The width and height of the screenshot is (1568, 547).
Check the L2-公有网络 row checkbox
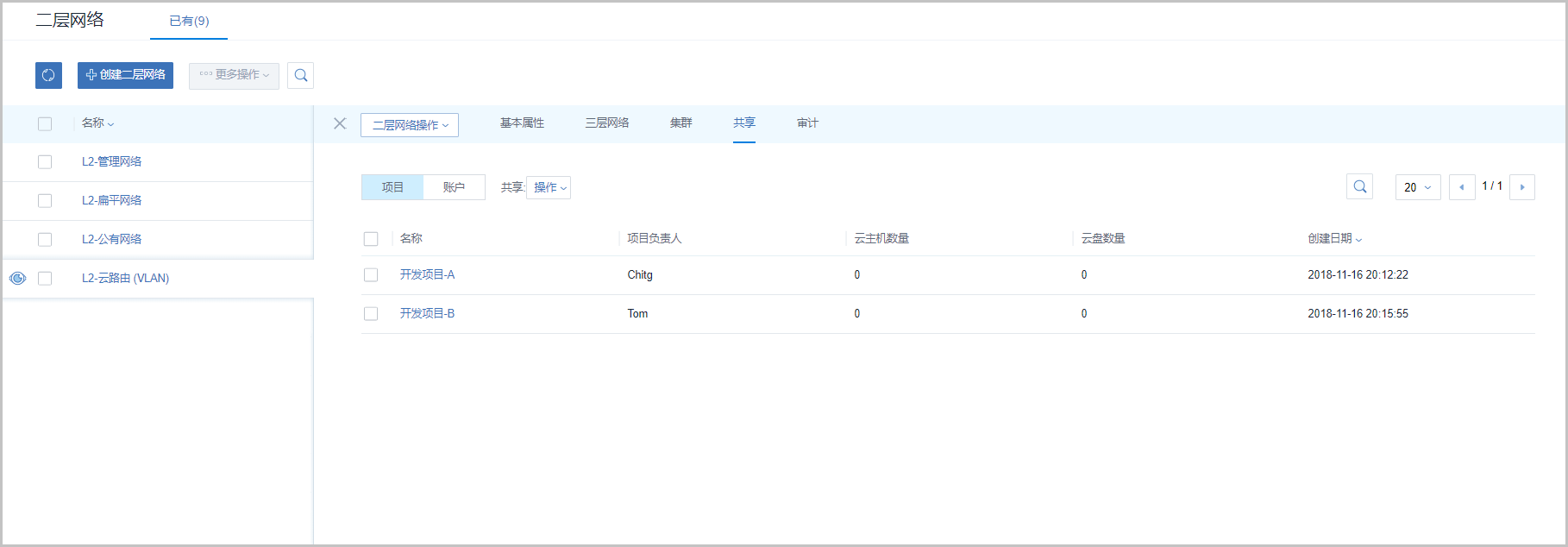click(x=45, y=240)
